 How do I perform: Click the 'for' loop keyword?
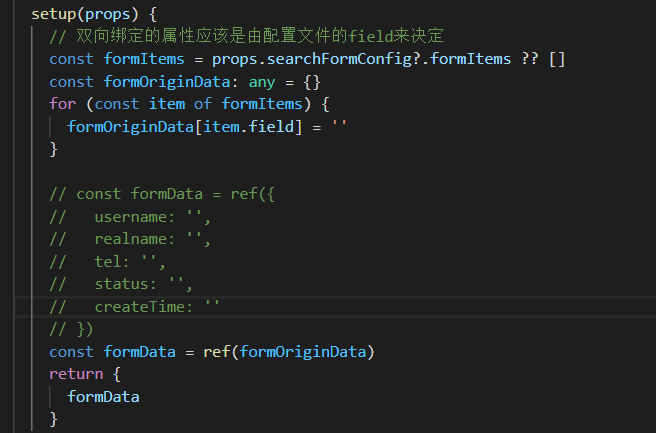coord(62,103)
